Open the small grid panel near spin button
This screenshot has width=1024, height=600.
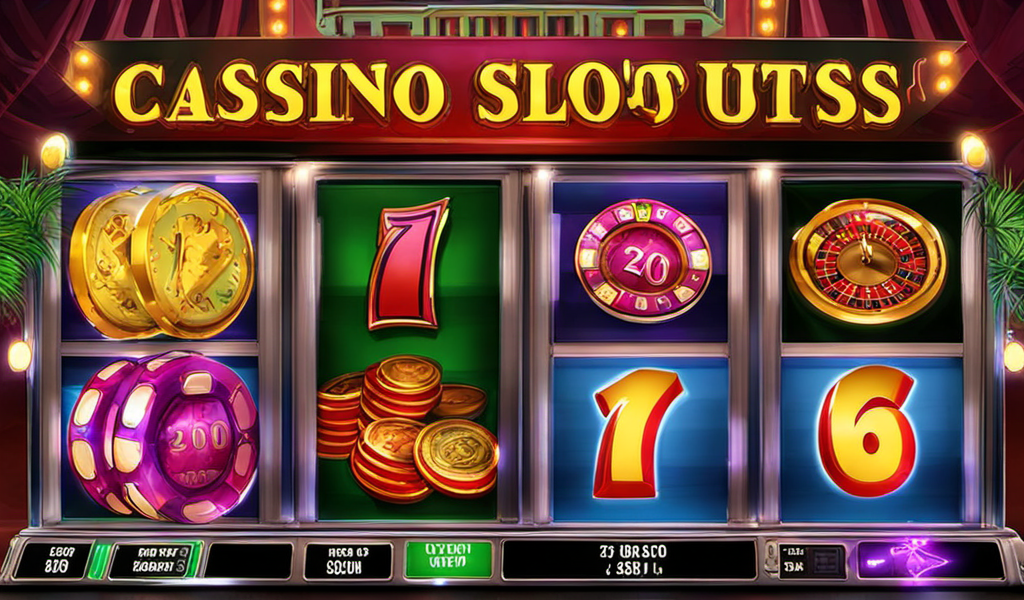click(812, 561)
